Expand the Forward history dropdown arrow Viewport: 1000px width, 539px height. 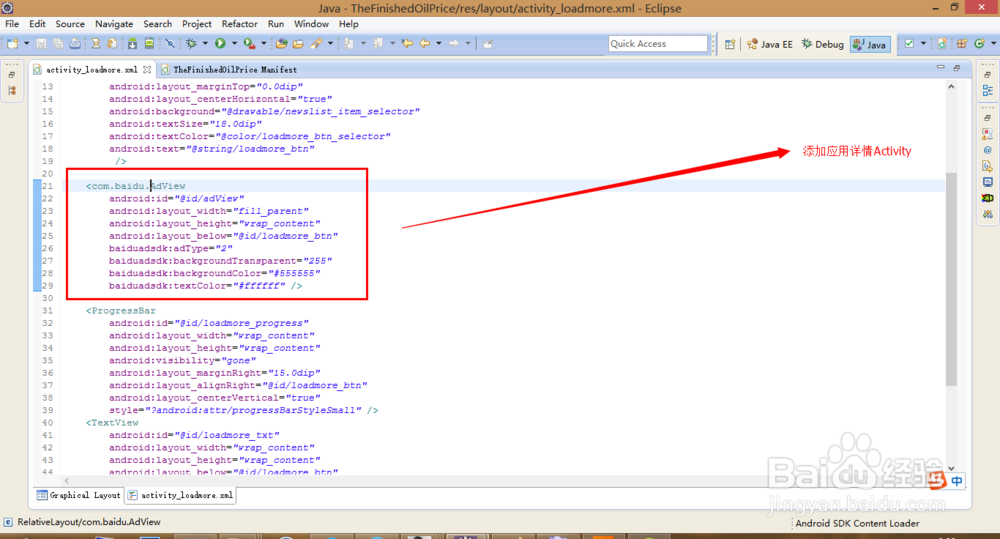coord(468,43)
